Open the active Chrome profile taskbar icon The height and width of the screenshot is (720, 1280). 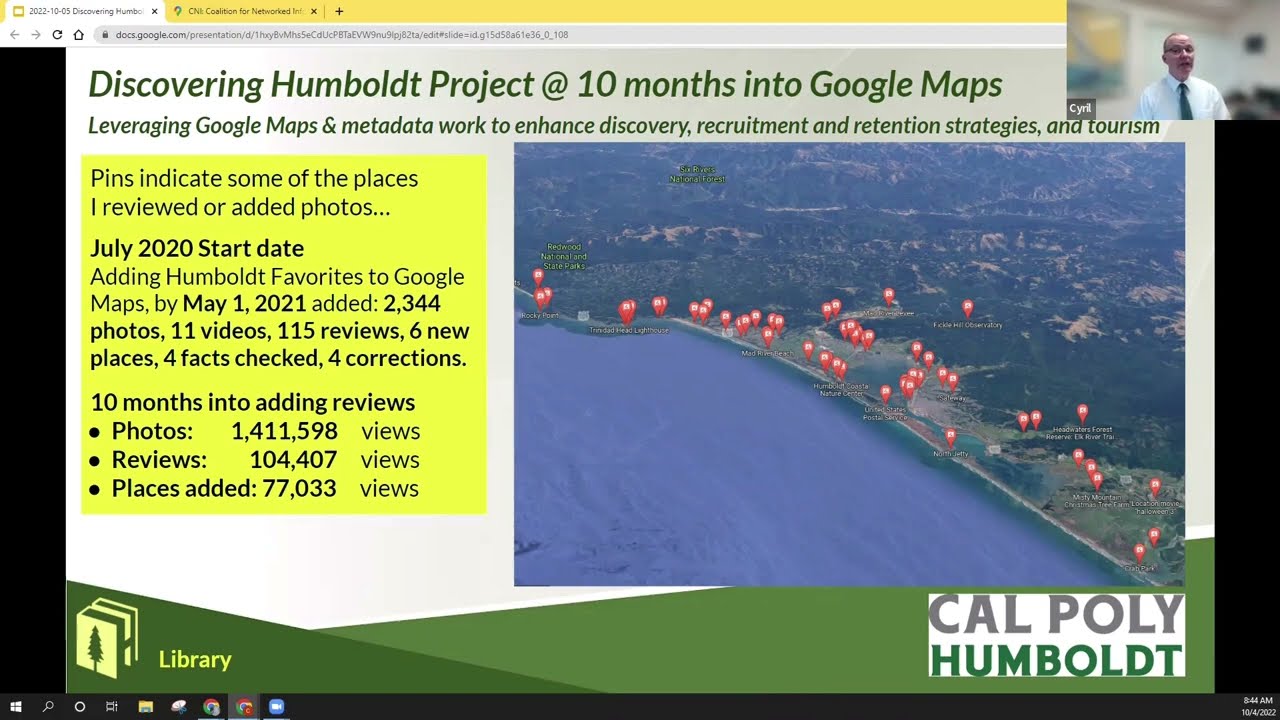(244, 707)
